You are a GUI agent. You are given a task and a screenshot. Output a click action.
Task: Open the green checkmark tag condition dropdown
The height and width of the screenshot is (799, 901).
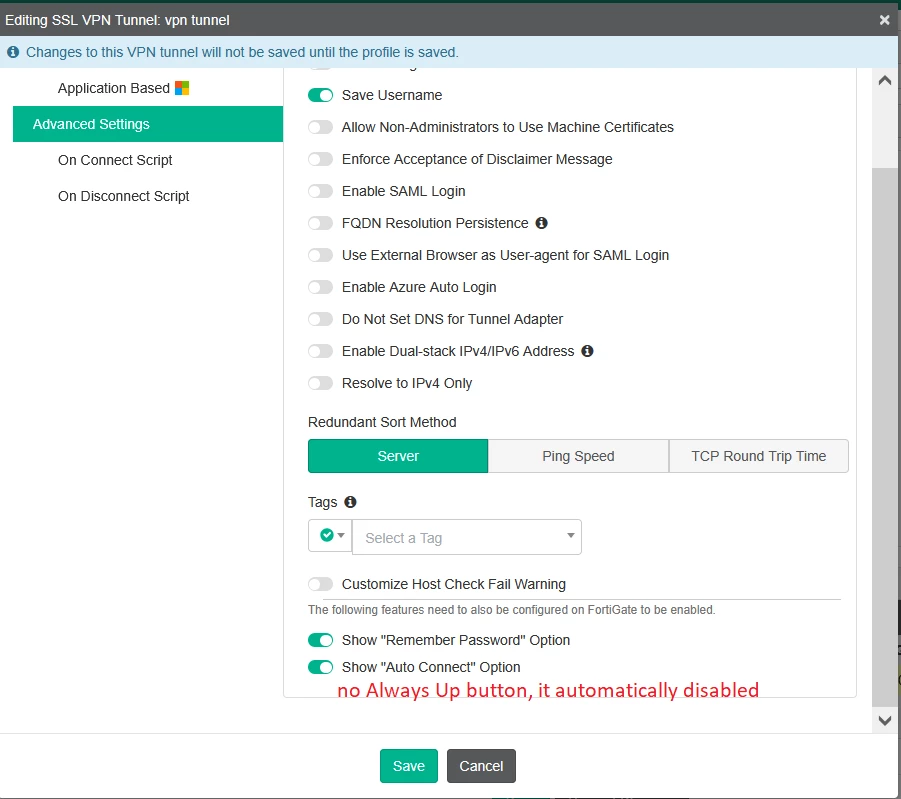[x=330, y=536]
